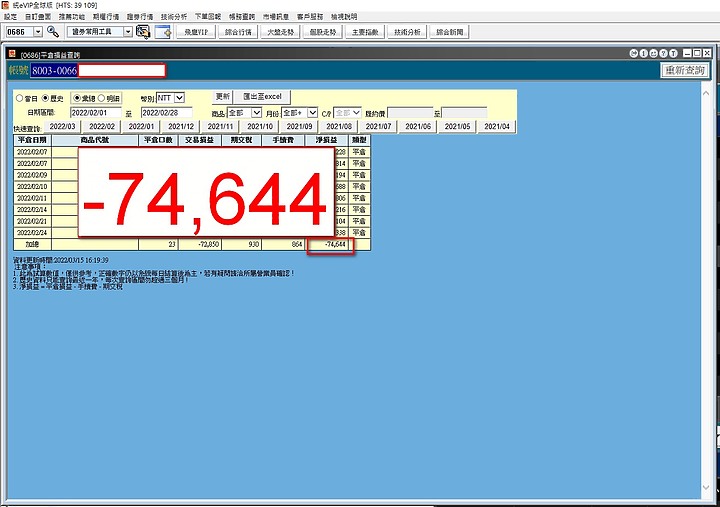
Task: Open the 帳務查詢 menu
Action: (x=242, y=17)
